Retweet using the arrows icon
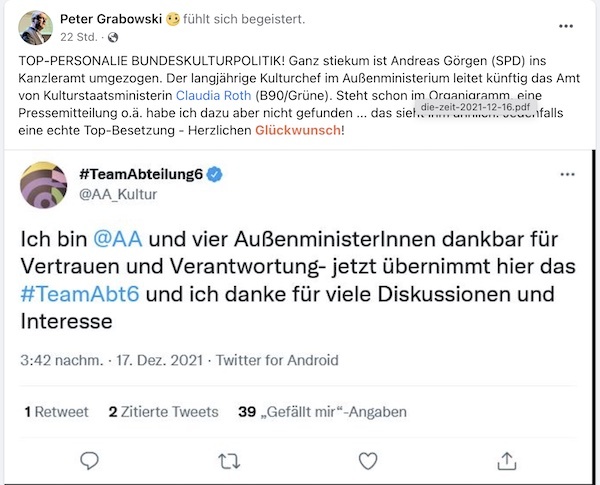Image resolution: width=600 pixels, height=485 pixels. [x=229, y=460]
